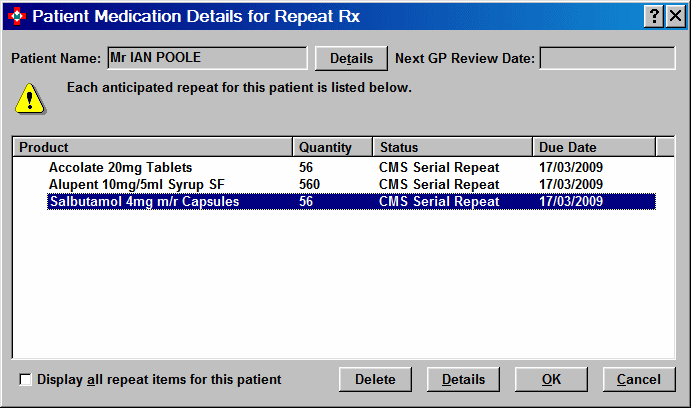
Task: Confirm with the OK button
Action: [551, 380]
